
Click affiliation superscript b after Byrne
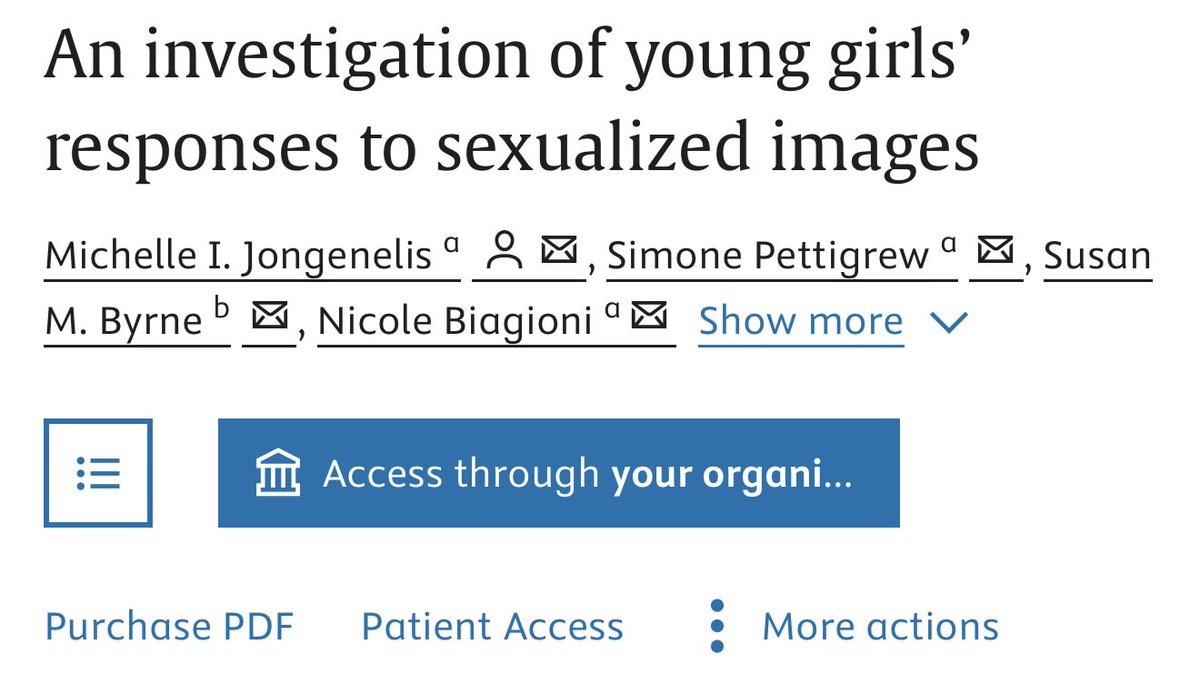coord(221,311)
